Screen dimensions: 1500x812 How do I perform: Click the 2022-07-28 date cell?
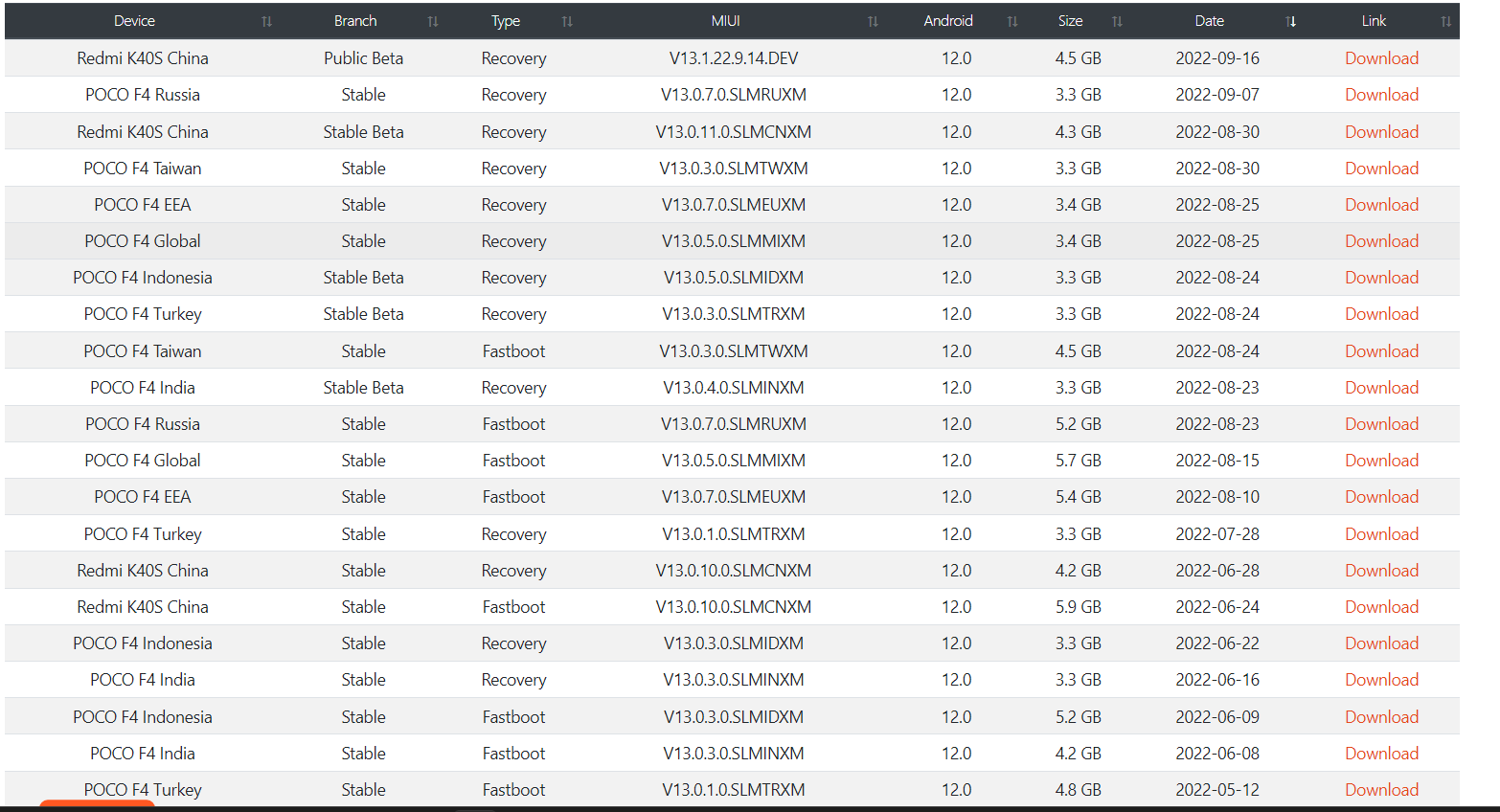pyautogui.click(x=1216, y=534)
